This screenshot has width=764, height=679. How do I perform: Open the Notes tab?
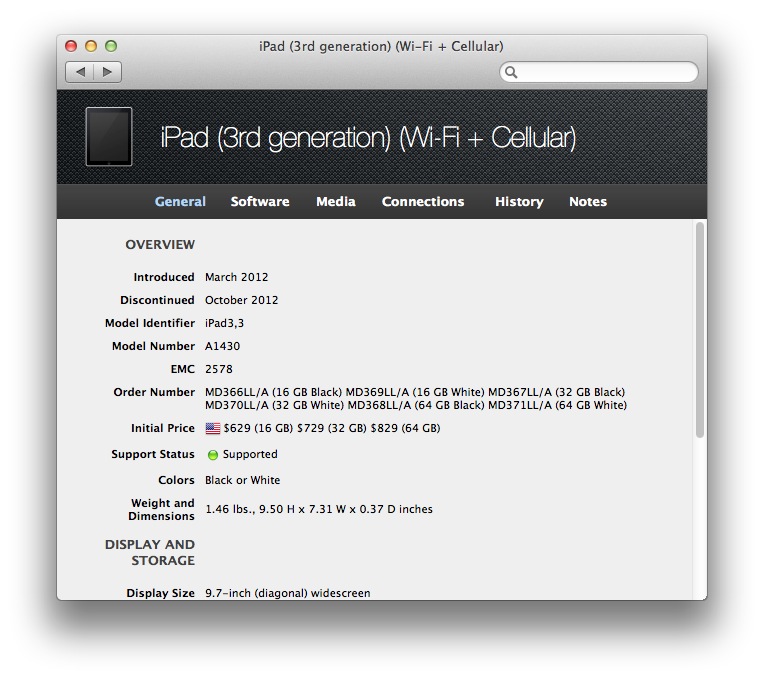[x=588, y=202]
